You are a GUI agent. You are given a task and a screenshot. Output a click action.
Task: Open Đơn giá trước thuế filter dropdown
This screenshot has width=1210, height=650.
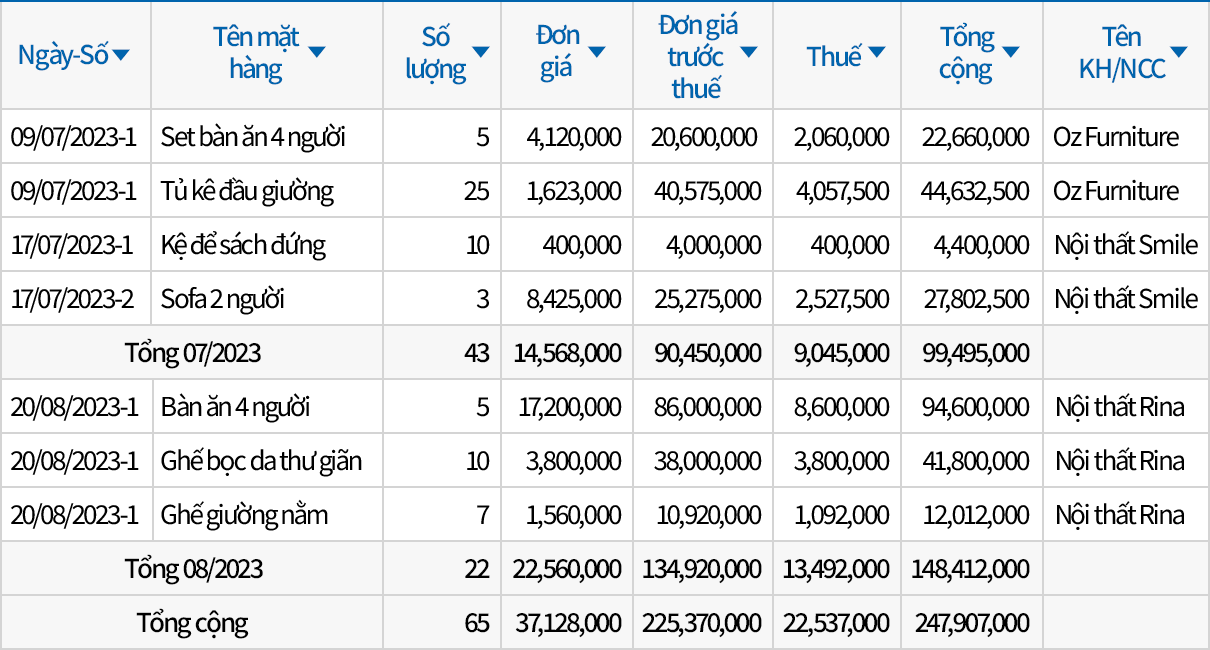point(748,52)
